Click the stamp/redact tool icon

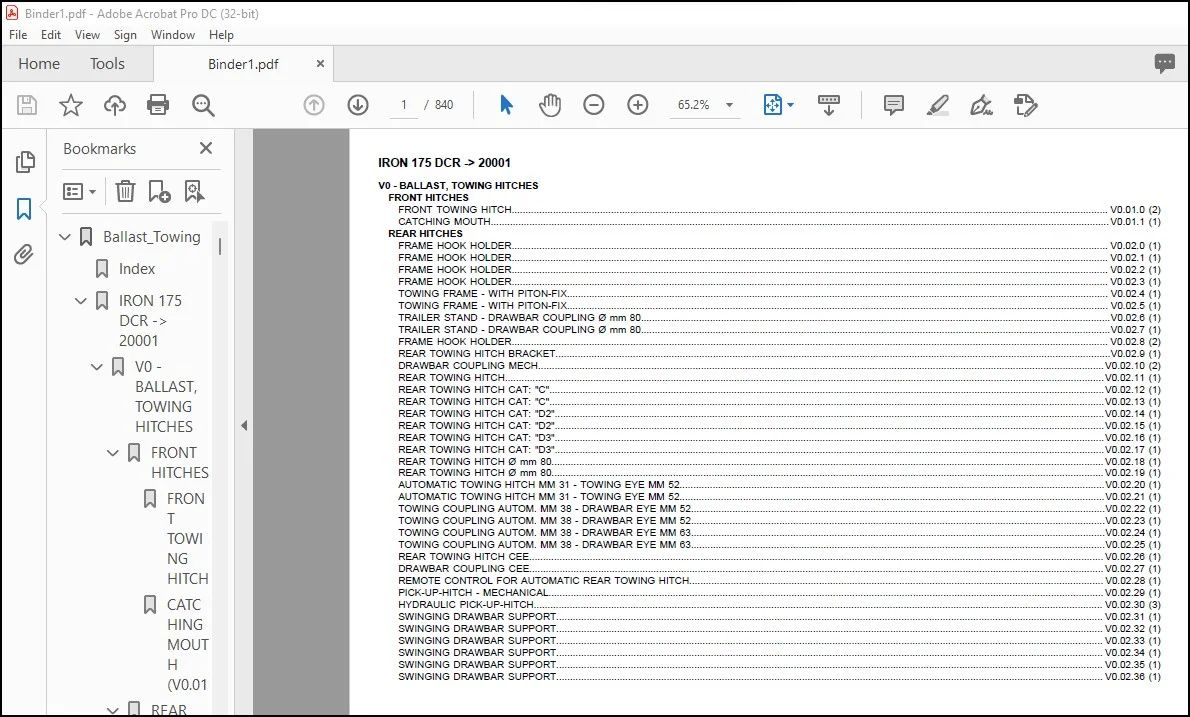[1025, 105]
